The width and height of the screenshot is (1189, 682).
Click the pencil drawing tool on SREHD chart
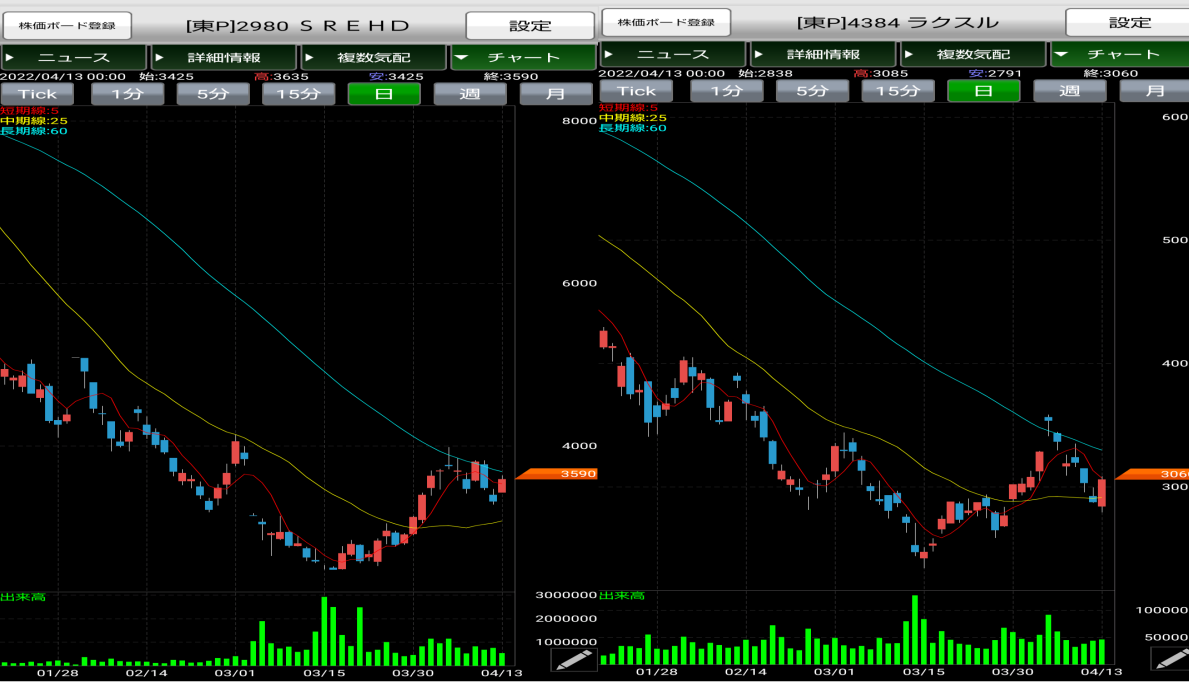point(574,659)
